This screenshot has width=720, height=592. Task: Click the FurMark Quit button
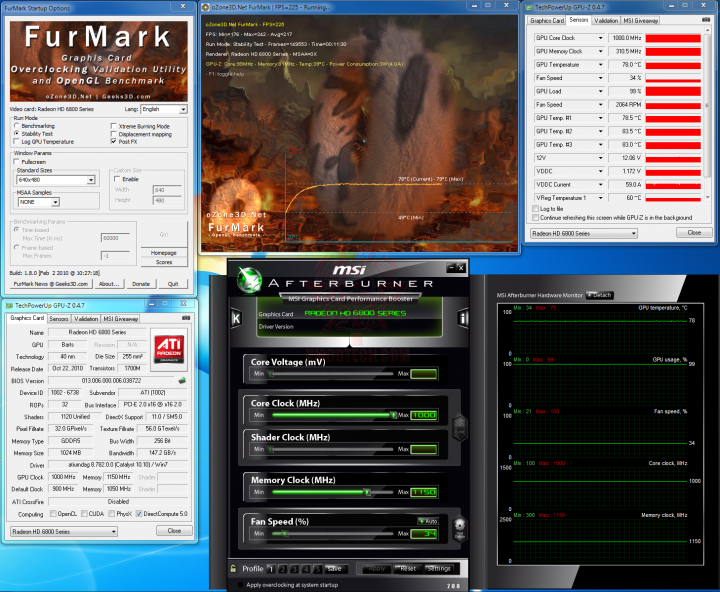coord(173,284)
